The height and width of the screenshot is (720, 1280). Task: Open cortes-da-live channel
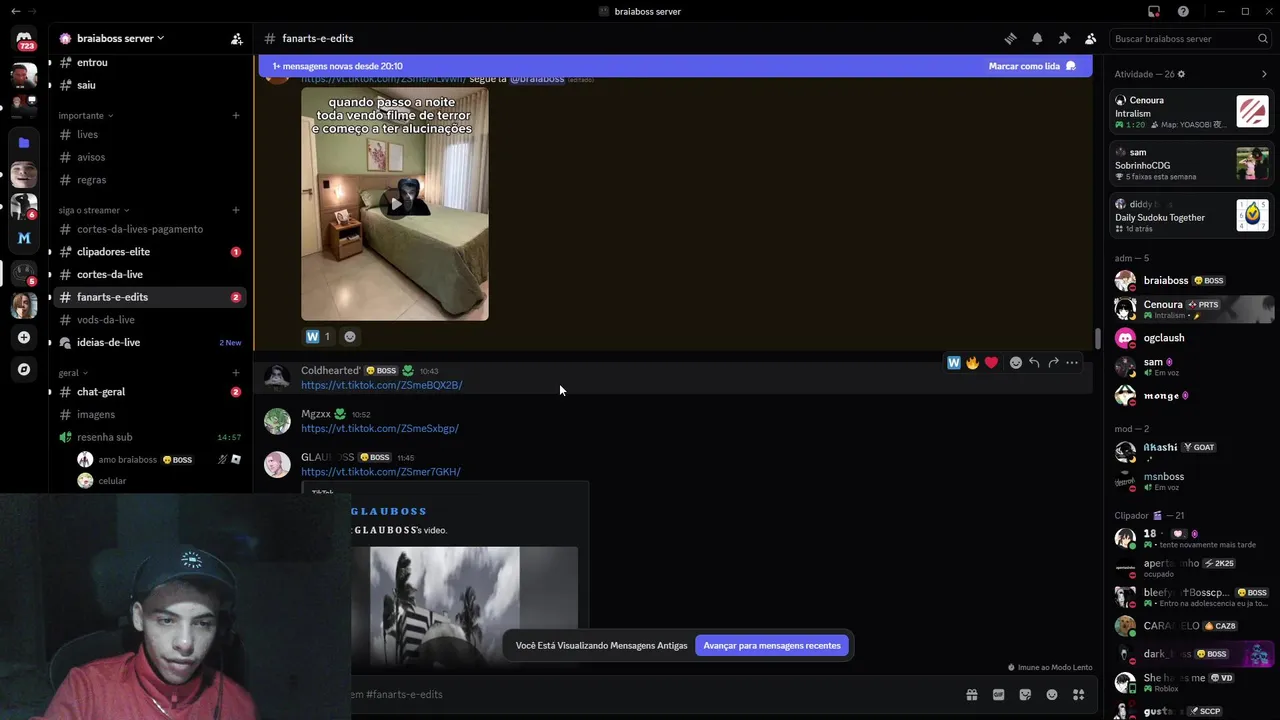(150, 274)
